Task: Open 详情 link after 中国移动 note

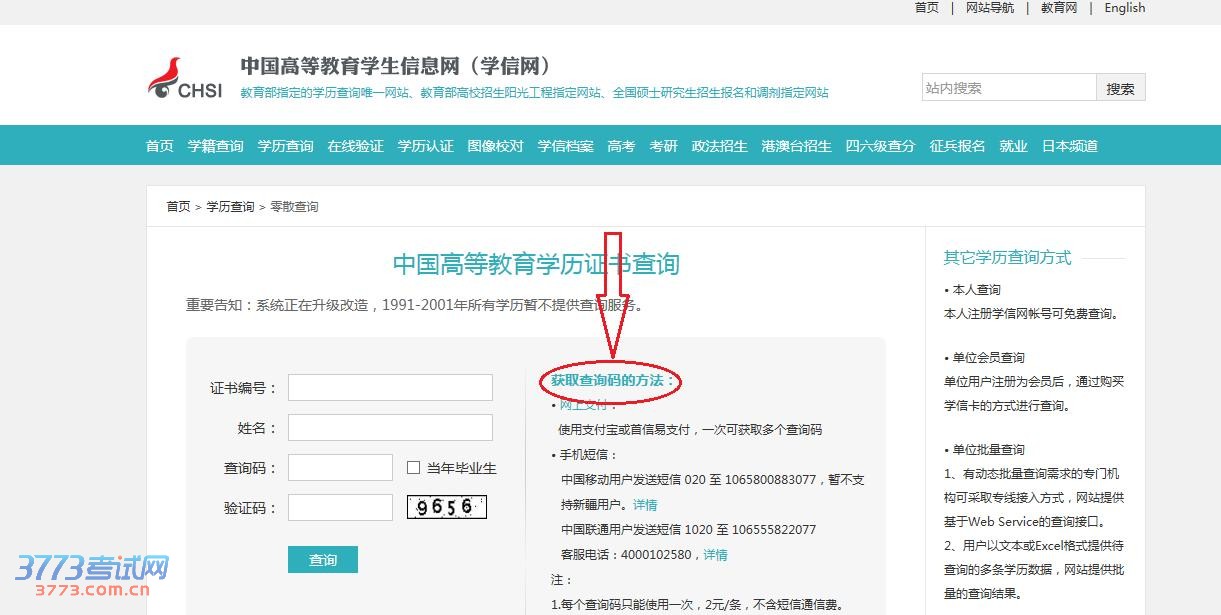Action: pos(645,505)
